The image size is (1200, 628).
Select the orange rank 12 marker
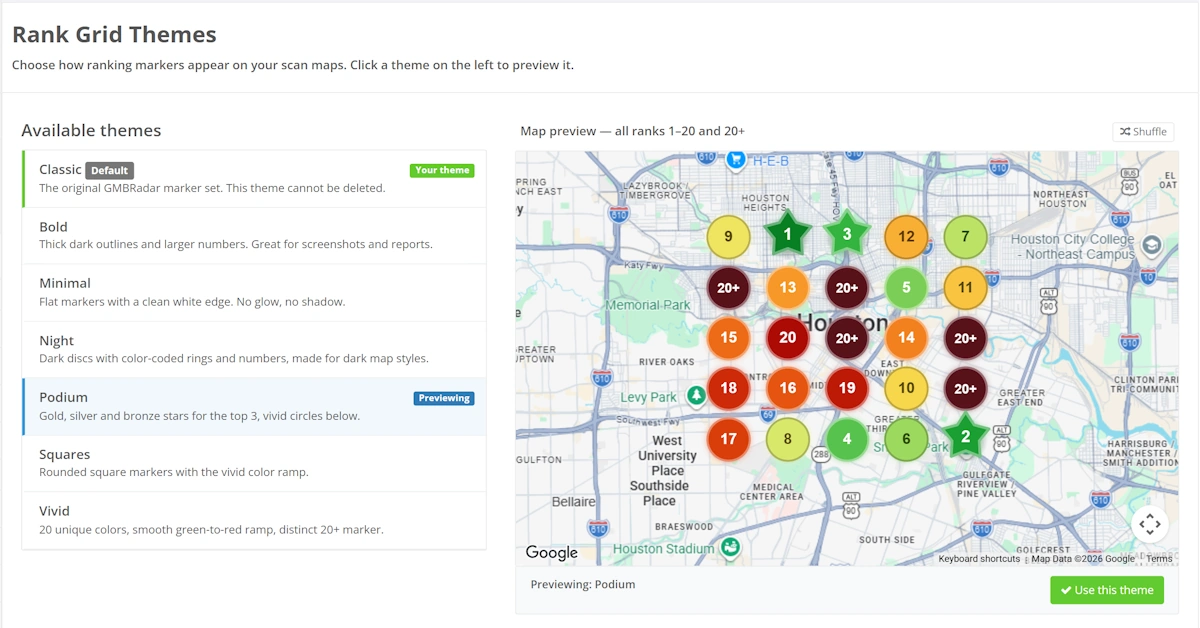click(x=906, y=237)
